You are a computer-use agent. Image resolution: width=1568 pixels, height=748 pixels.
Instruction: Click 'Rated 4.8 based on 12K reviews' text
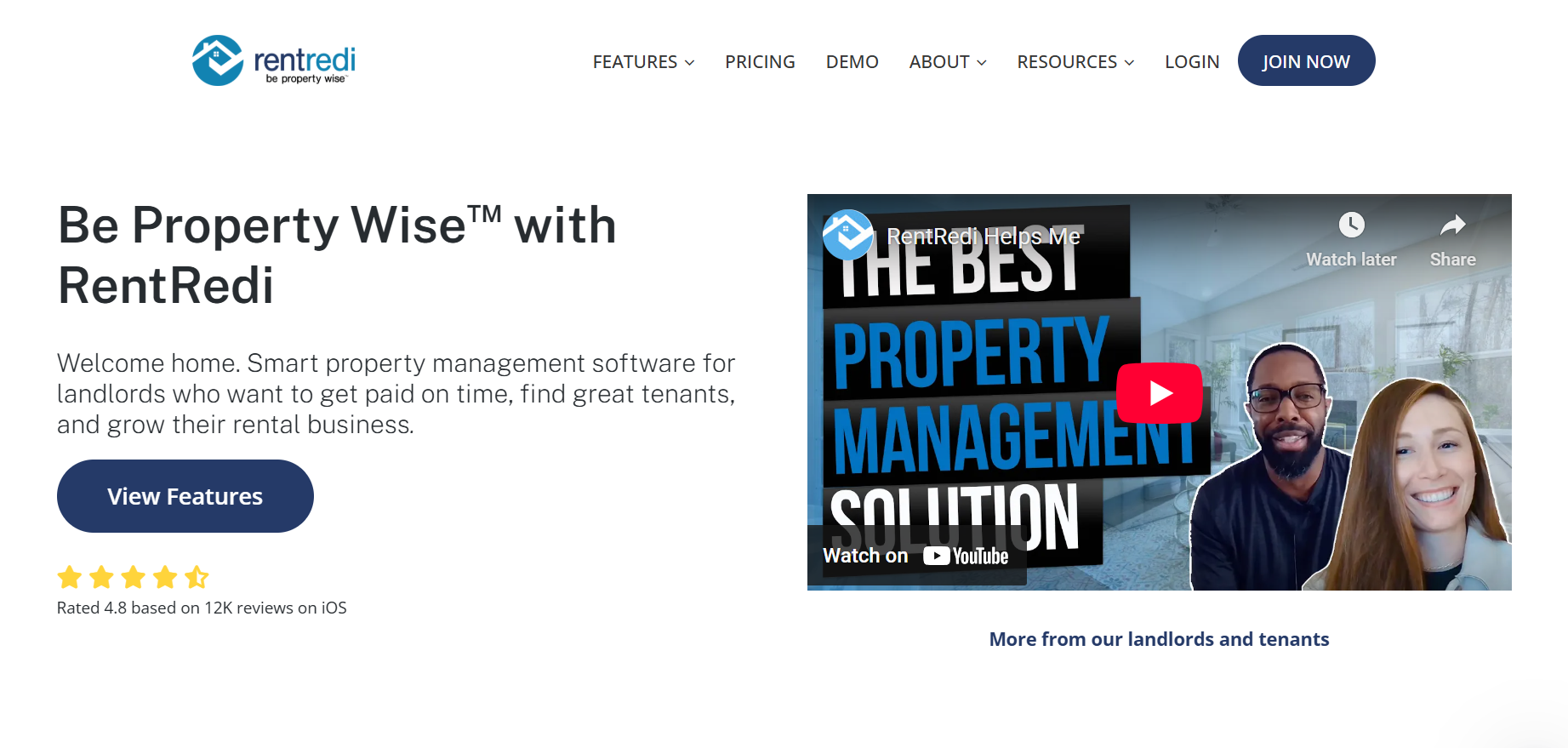[x=202, y=608]
